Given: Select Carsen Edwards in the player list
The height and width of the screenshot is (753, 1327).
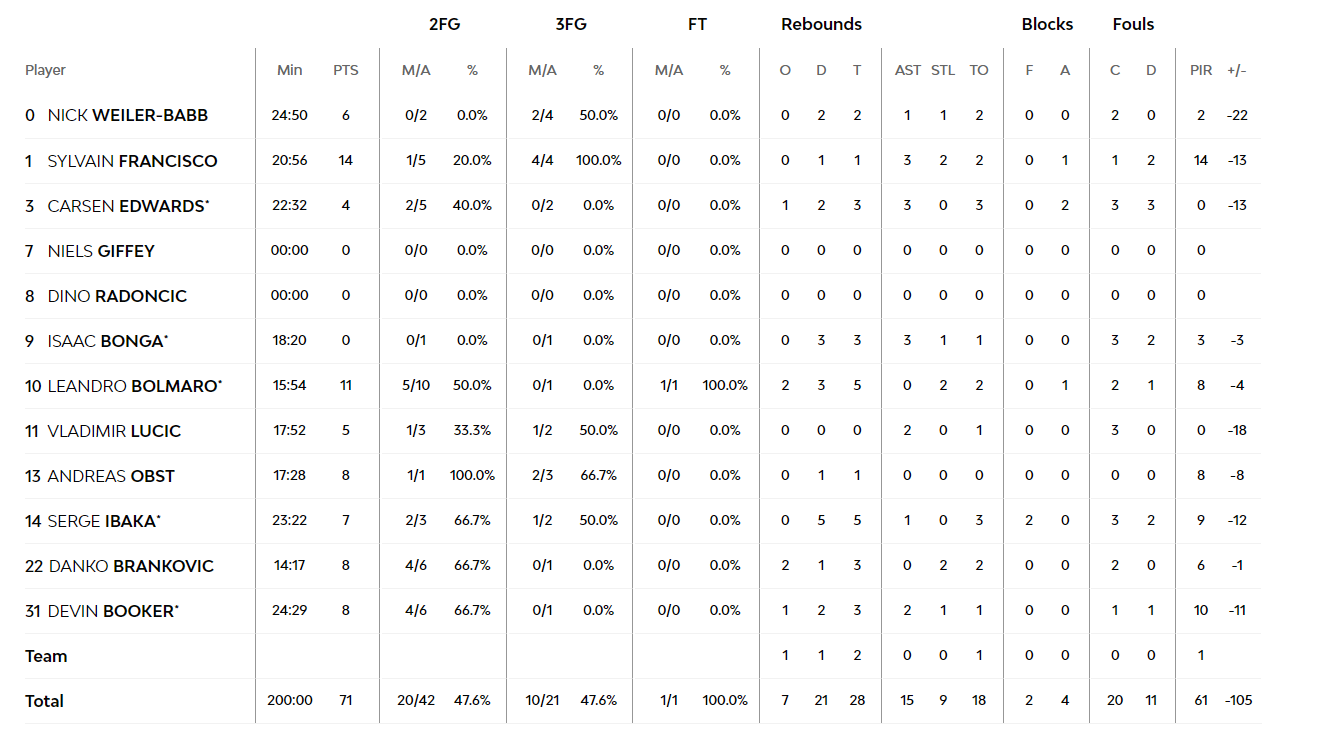Looking at the screenshot, I should point(126,206).
